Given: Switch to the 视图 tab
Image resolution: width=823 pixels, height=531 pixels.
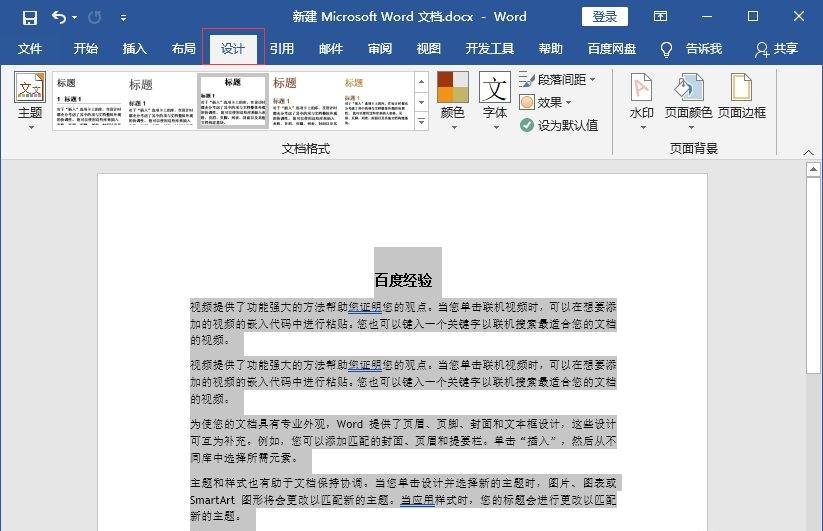Looking at the screenshot, I should tap(429, 49).
